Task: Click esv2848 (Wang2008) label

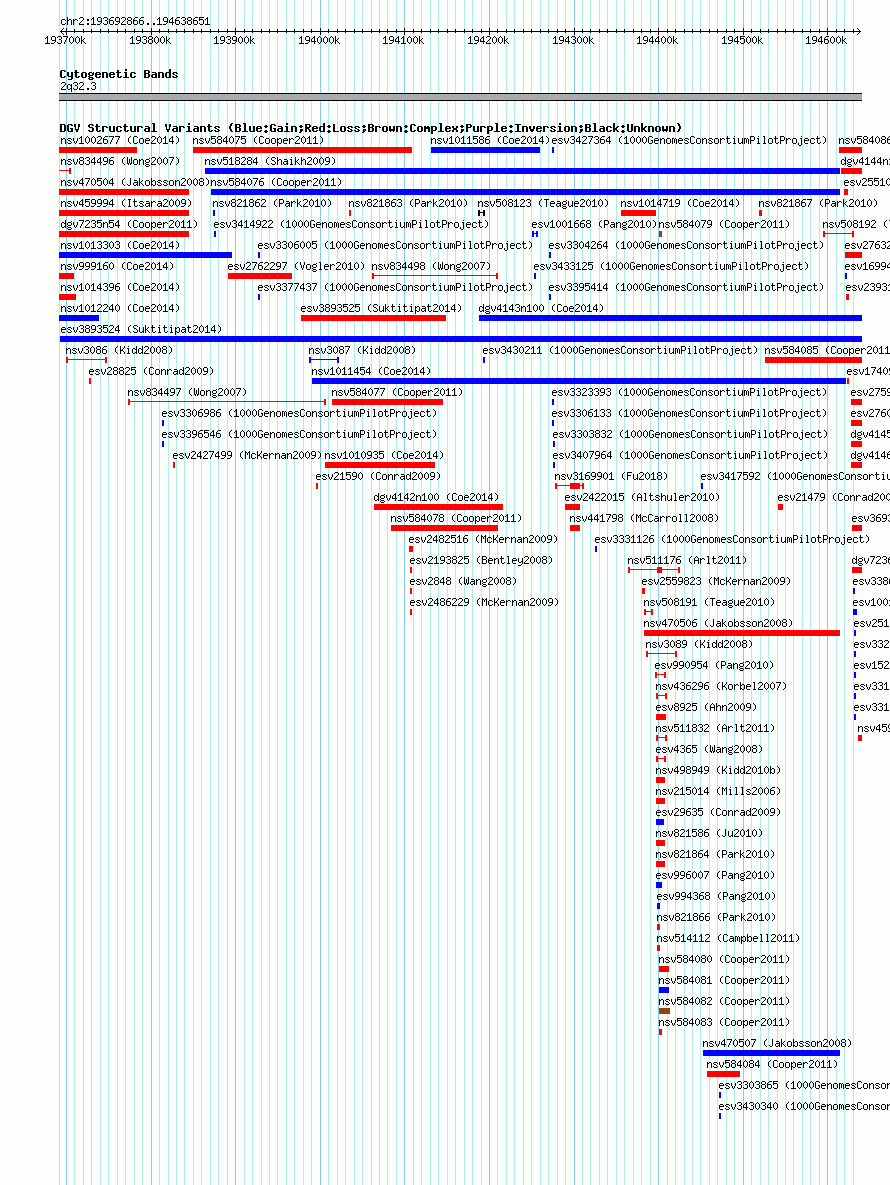Action: pyautogui.click(x=463, y=581)
